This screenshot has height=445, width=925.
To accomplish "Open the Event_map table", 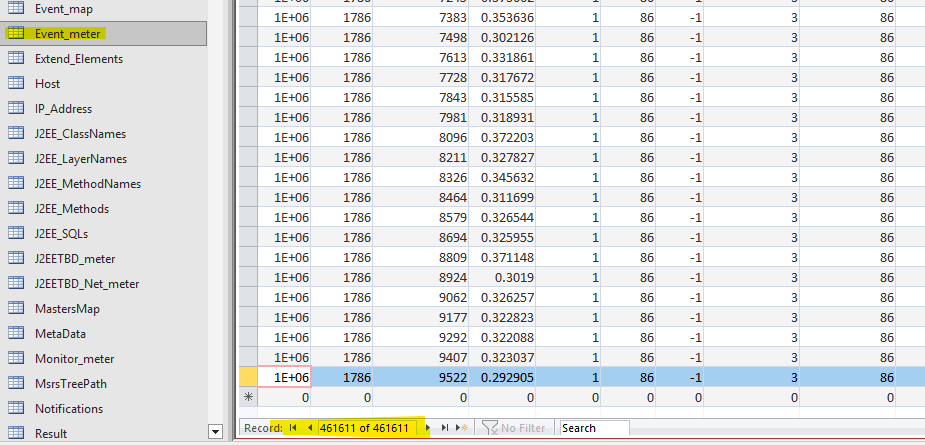I will point(104,9).
